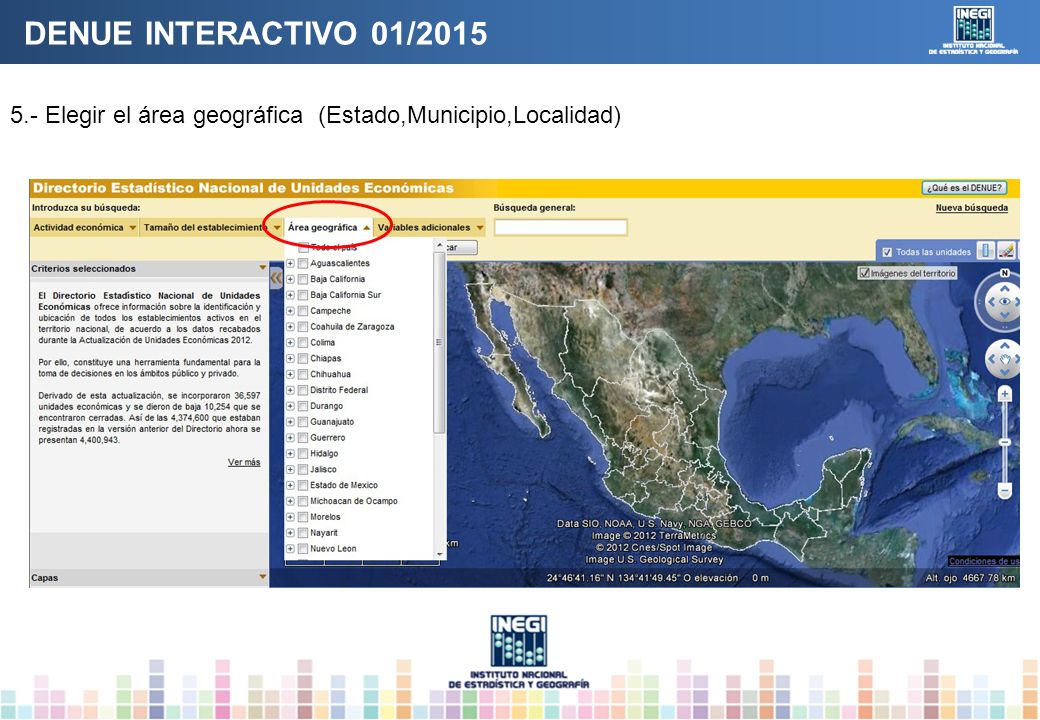Collapse the left panel with double-chevron
Image resolution: width=1040 pixels, height=720 pixels.
click(276, 278)
